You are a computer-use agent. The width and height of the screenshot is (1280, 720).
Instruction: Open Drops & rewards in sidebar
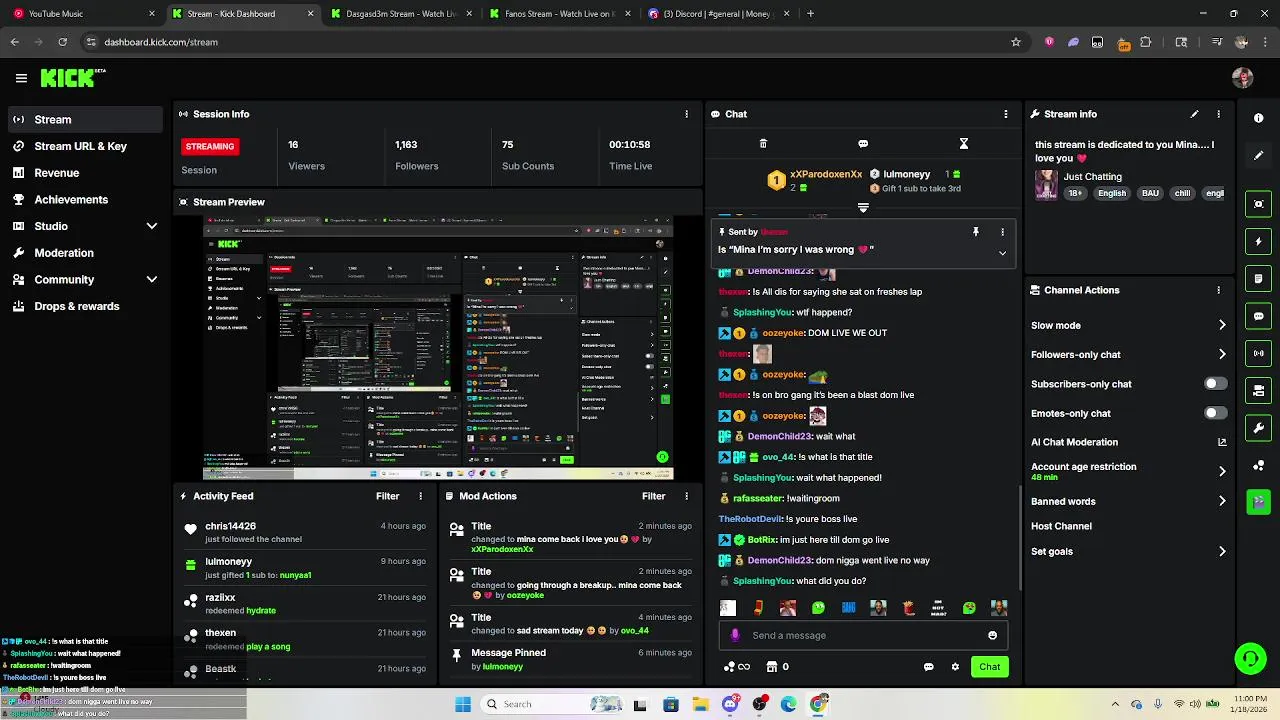pos(77,306)
